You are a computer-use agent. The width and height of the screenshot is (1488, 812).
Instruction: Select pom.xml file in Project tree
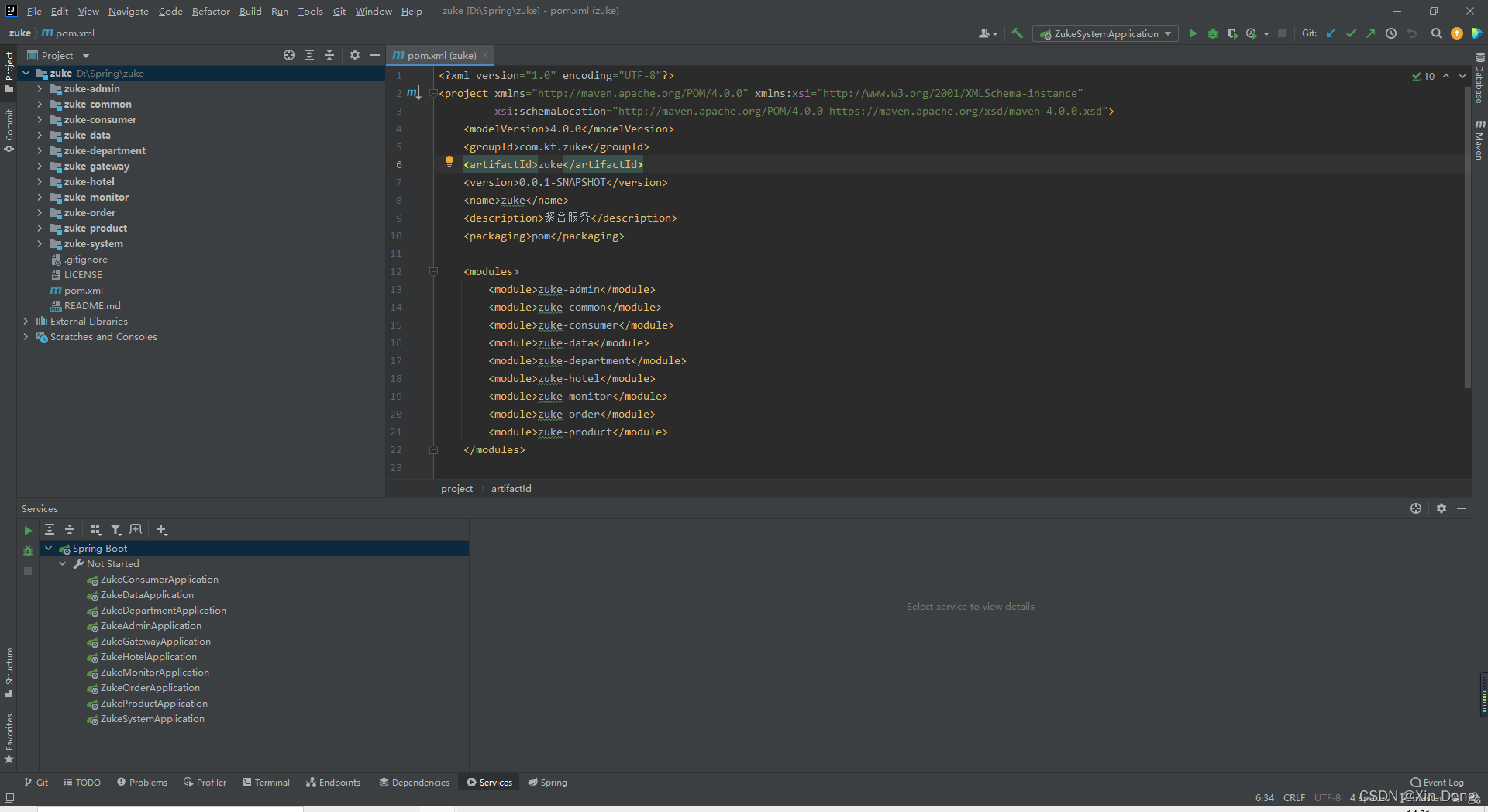click(x=84, y=291)
